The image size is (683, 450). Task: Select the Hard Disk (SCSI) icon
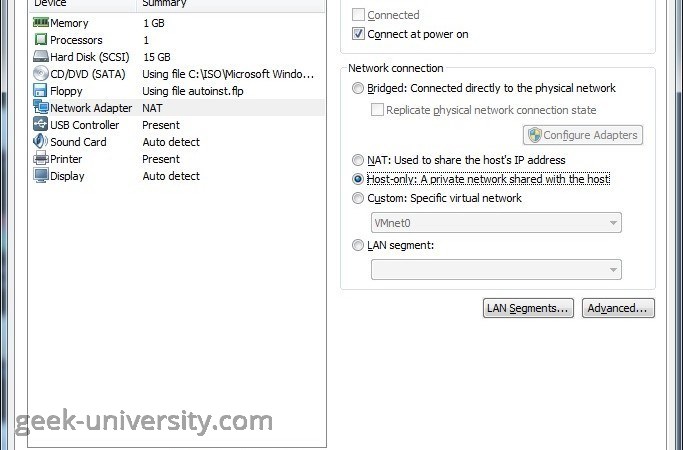click(x=41, y=57)
